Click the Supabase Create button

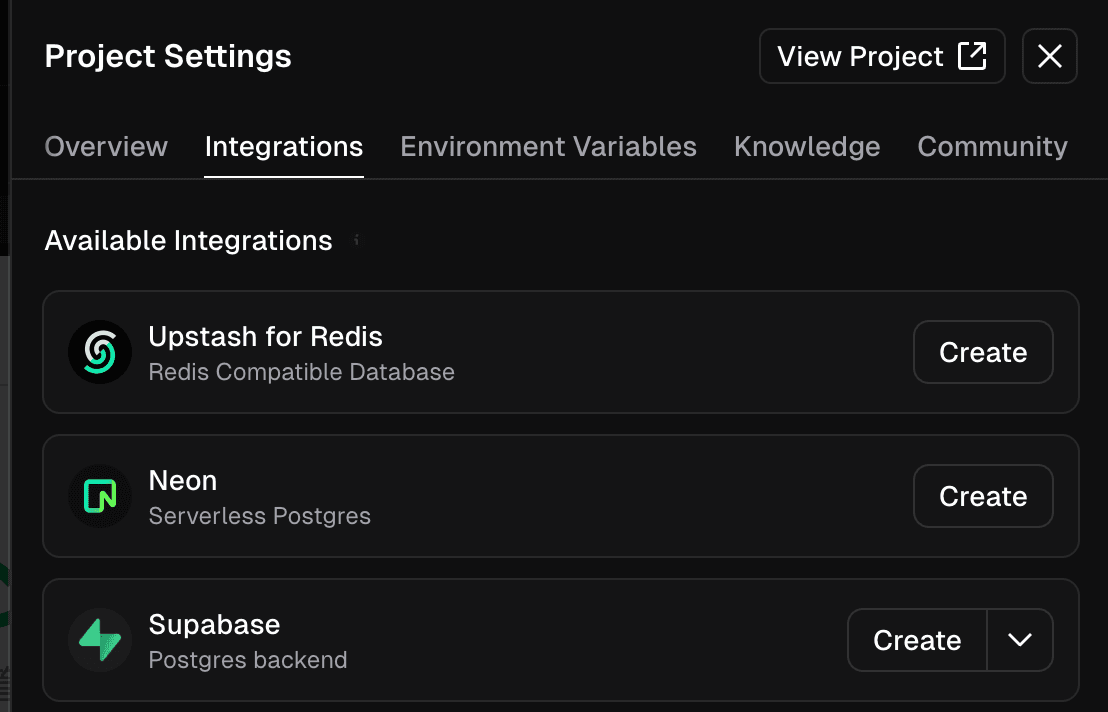pyautogui.click(x=917, y=640)
